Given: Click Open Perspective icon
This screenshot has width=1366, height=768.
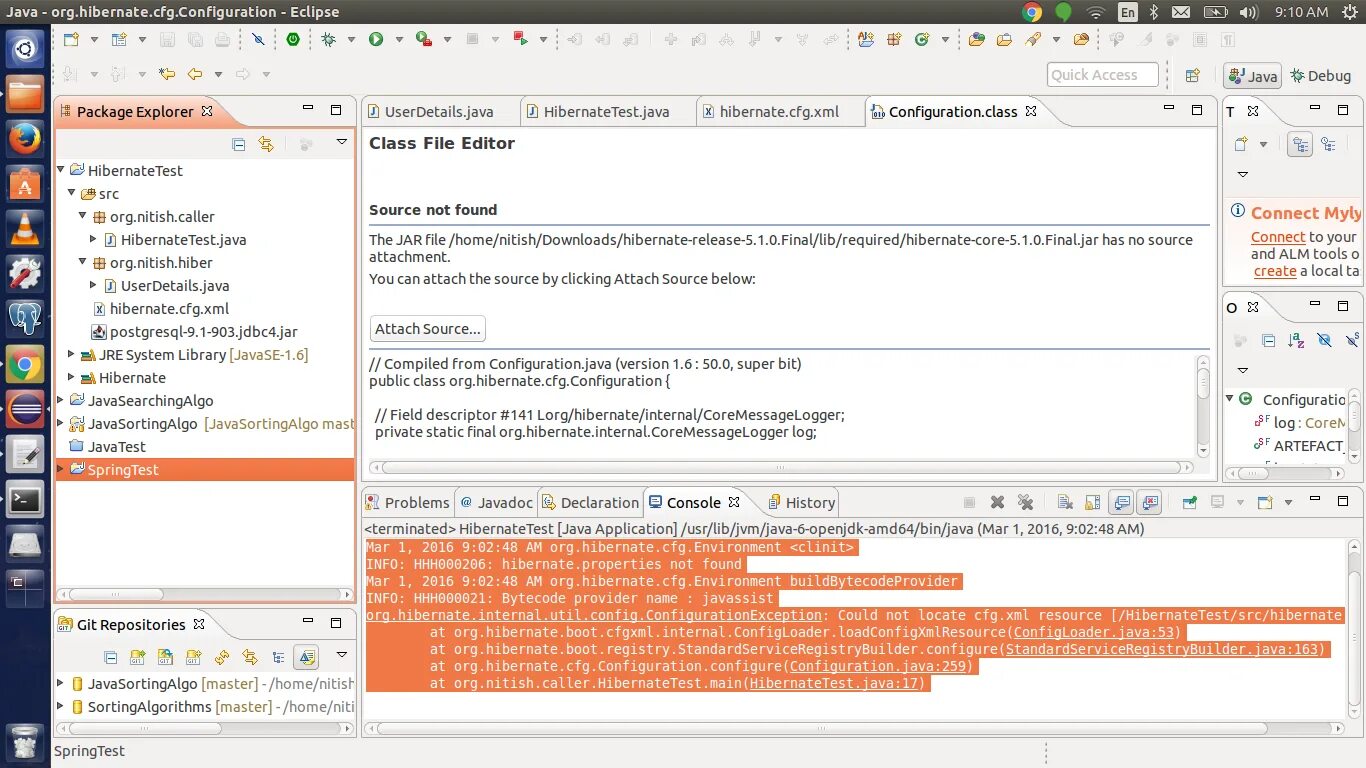Looking at the screenshot, I should pos(1192,75).
